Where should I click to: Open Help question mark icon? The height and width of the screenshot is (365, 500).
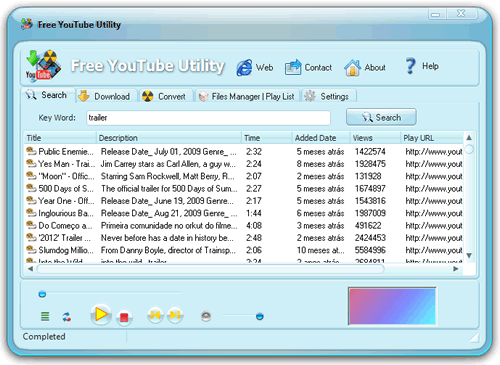click(410, 66)
